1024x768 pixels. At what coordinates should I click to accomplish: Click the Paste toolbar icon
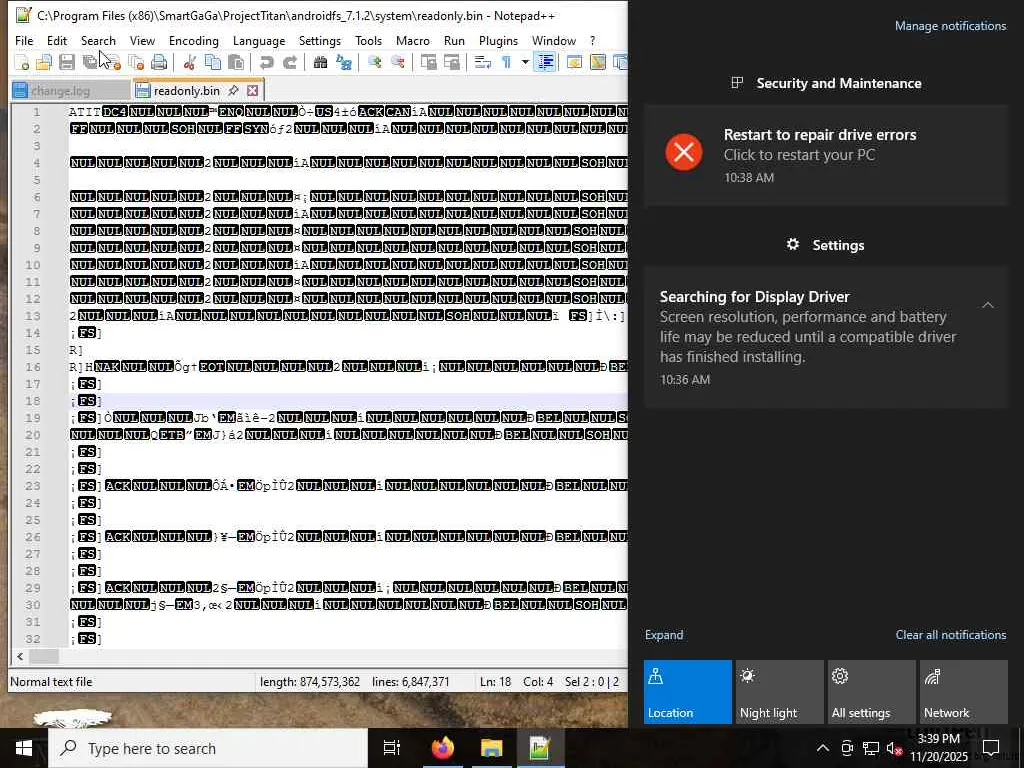point(236,63)
